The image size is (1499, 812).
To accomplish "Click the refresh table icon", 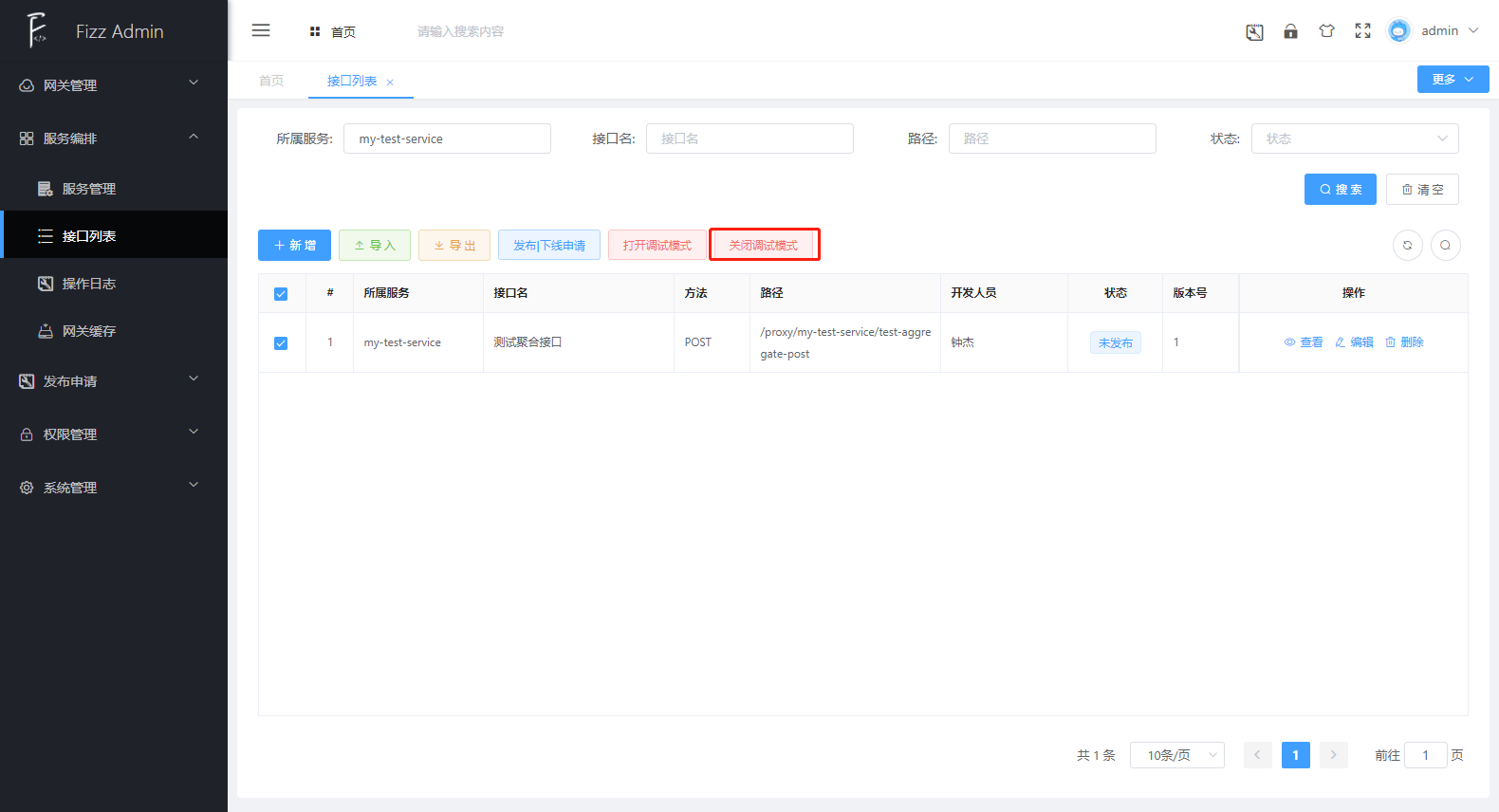I will [x=1407, y=245].
